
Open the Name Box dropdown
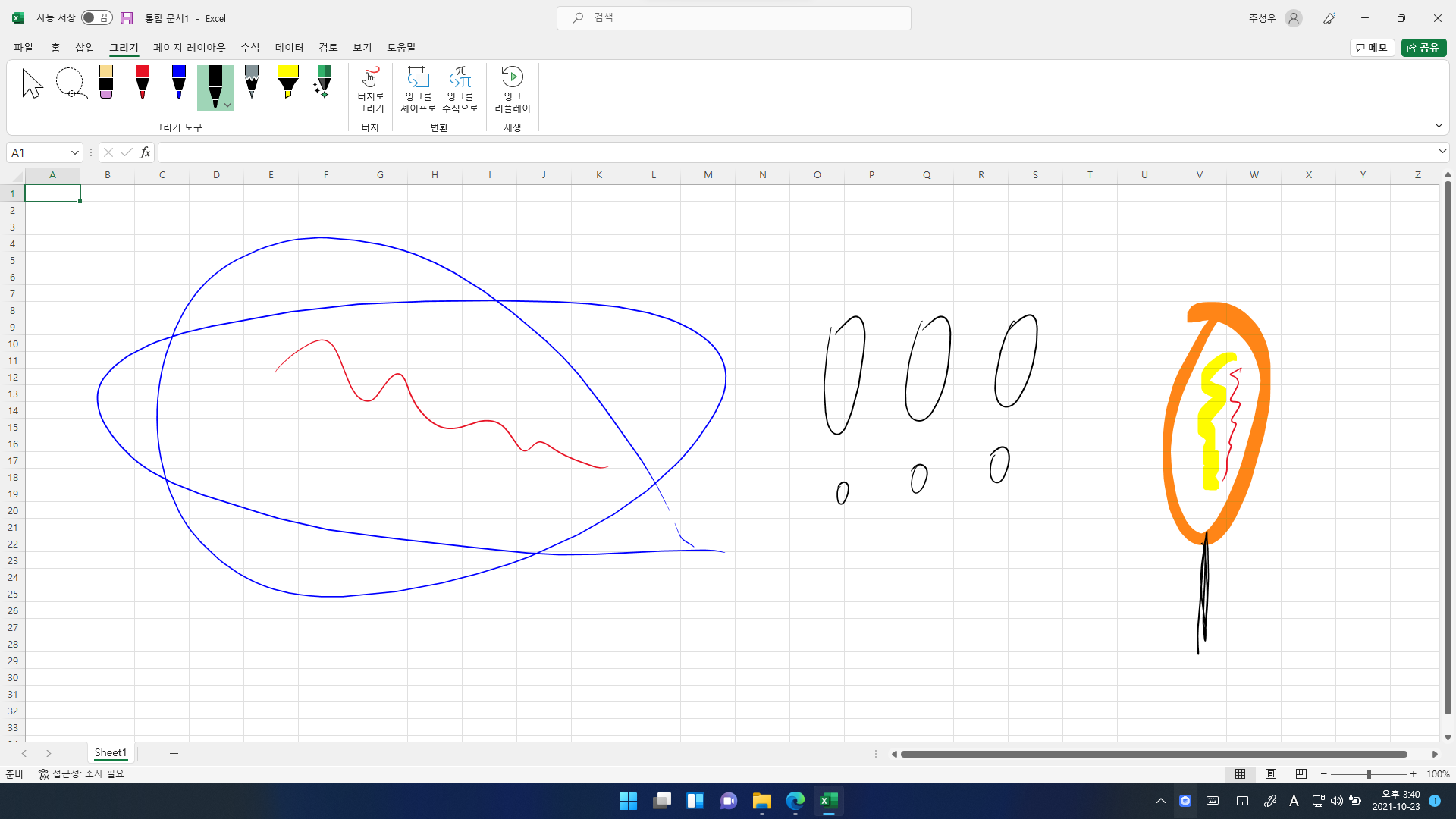(74, 152)
